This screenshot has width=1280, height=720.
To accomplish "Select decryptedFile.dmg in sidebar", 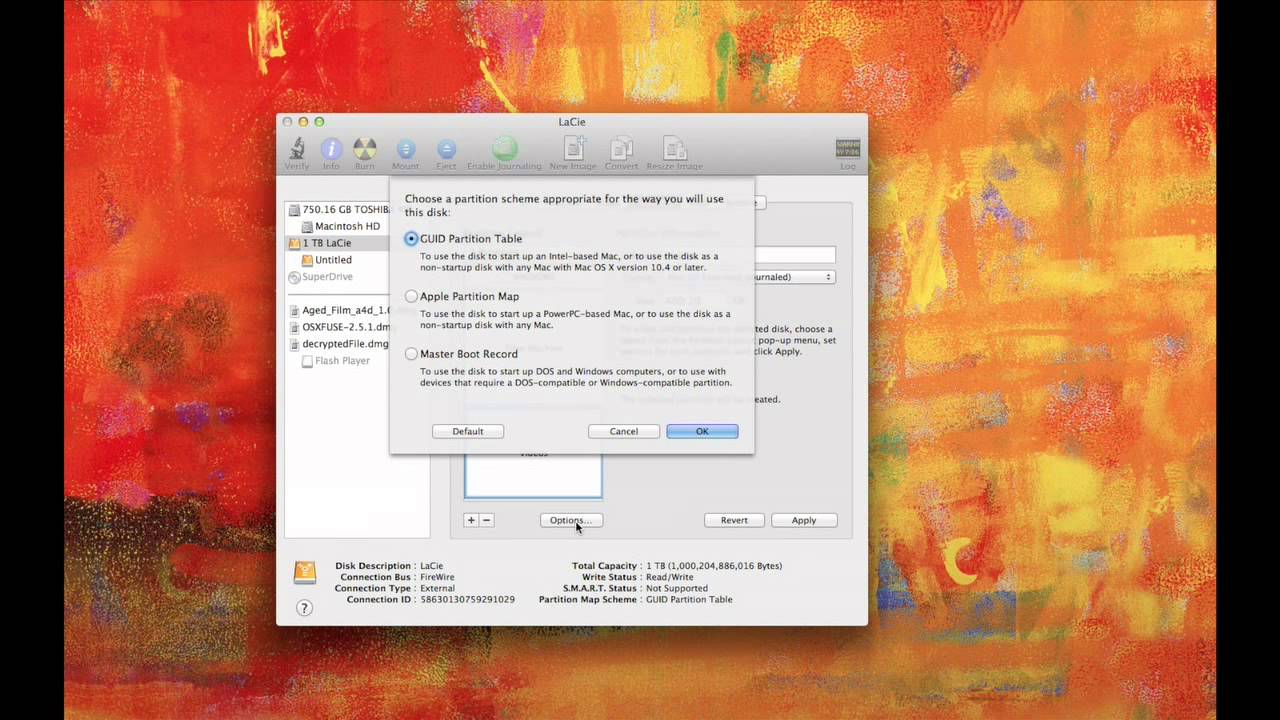I will [x=338, y=344].
